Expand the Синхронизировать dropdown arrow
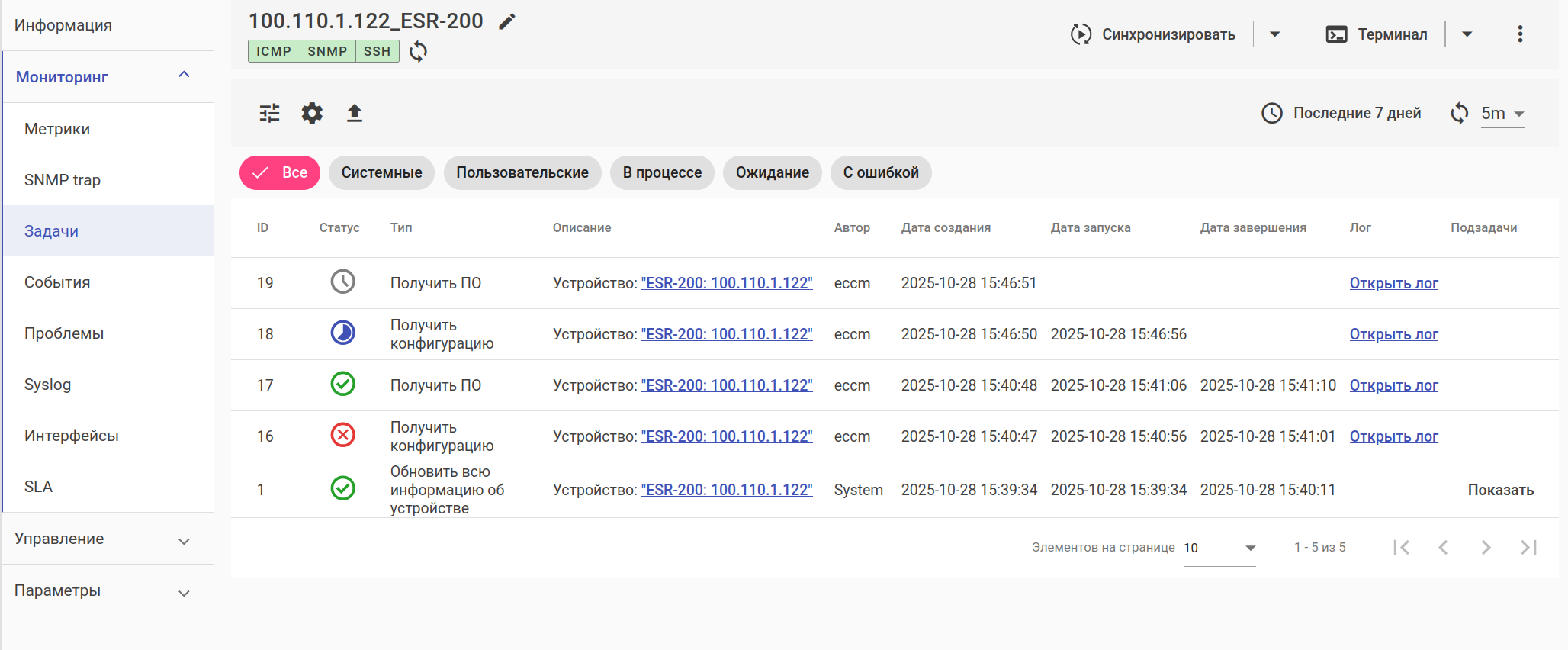The image size is (1568, 650). click(x=1274, y=34)
